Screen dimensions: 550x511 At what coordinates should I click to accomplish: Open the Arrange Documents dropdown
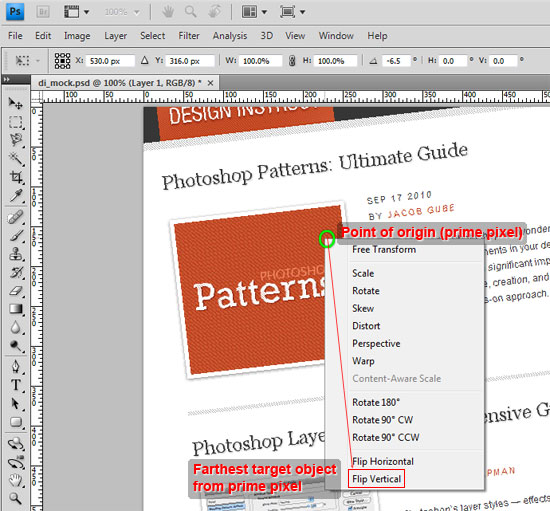click(x=254, y=12)
